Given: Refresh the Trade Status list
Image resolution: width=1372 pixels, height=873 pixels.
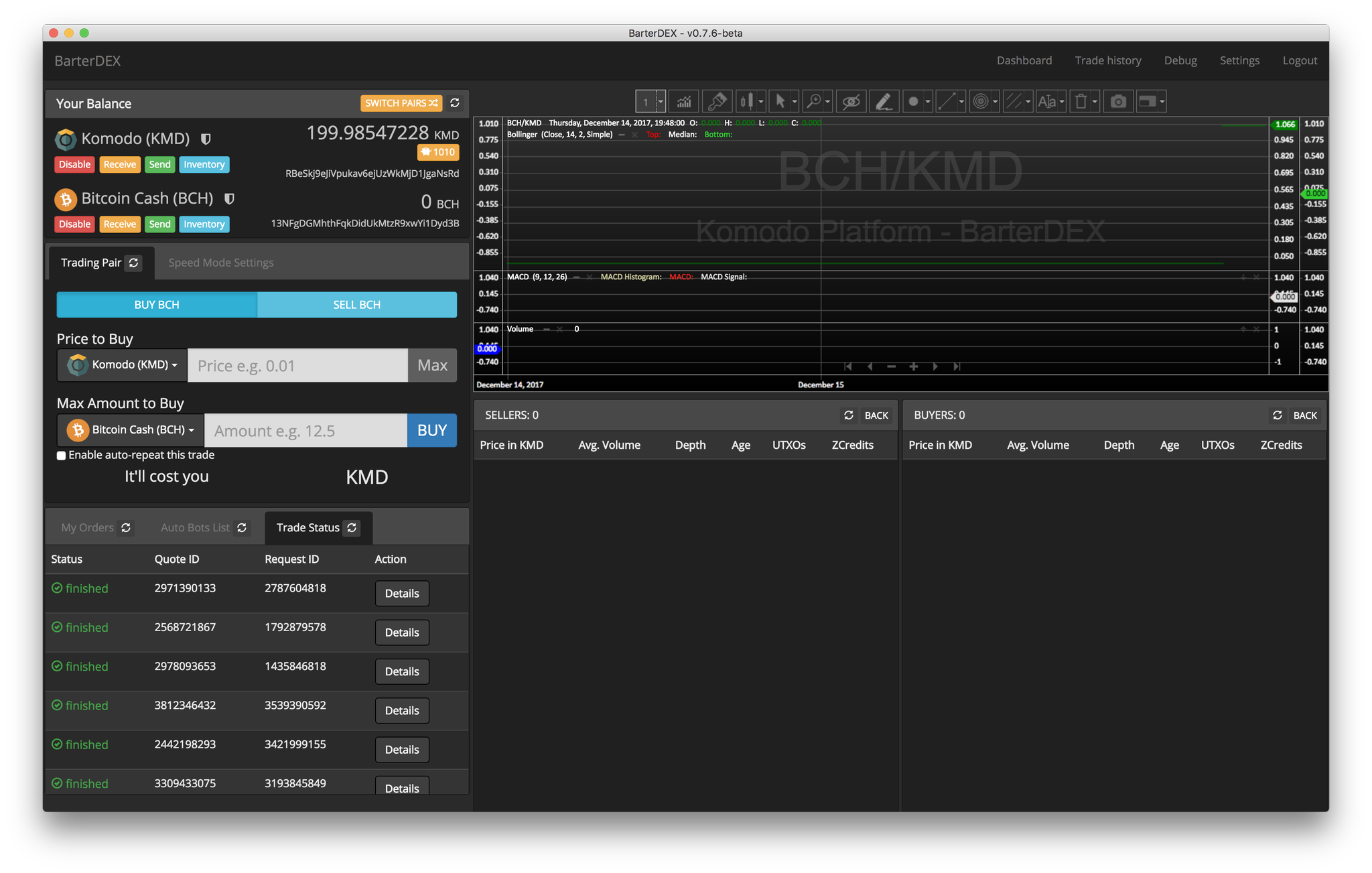Looking at the screenshot, I should (352, 528).
